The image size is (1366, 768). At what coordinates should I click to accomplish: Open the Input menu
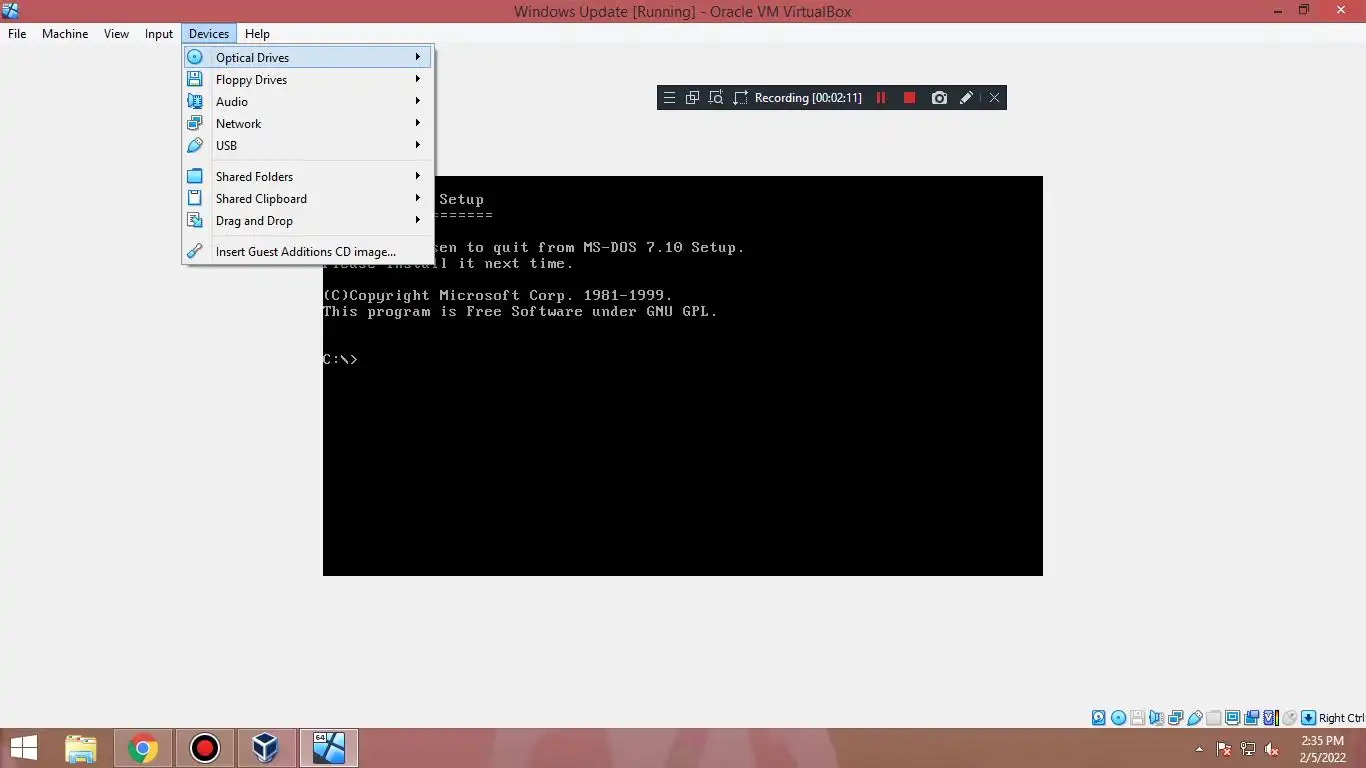tap(159, 34)
